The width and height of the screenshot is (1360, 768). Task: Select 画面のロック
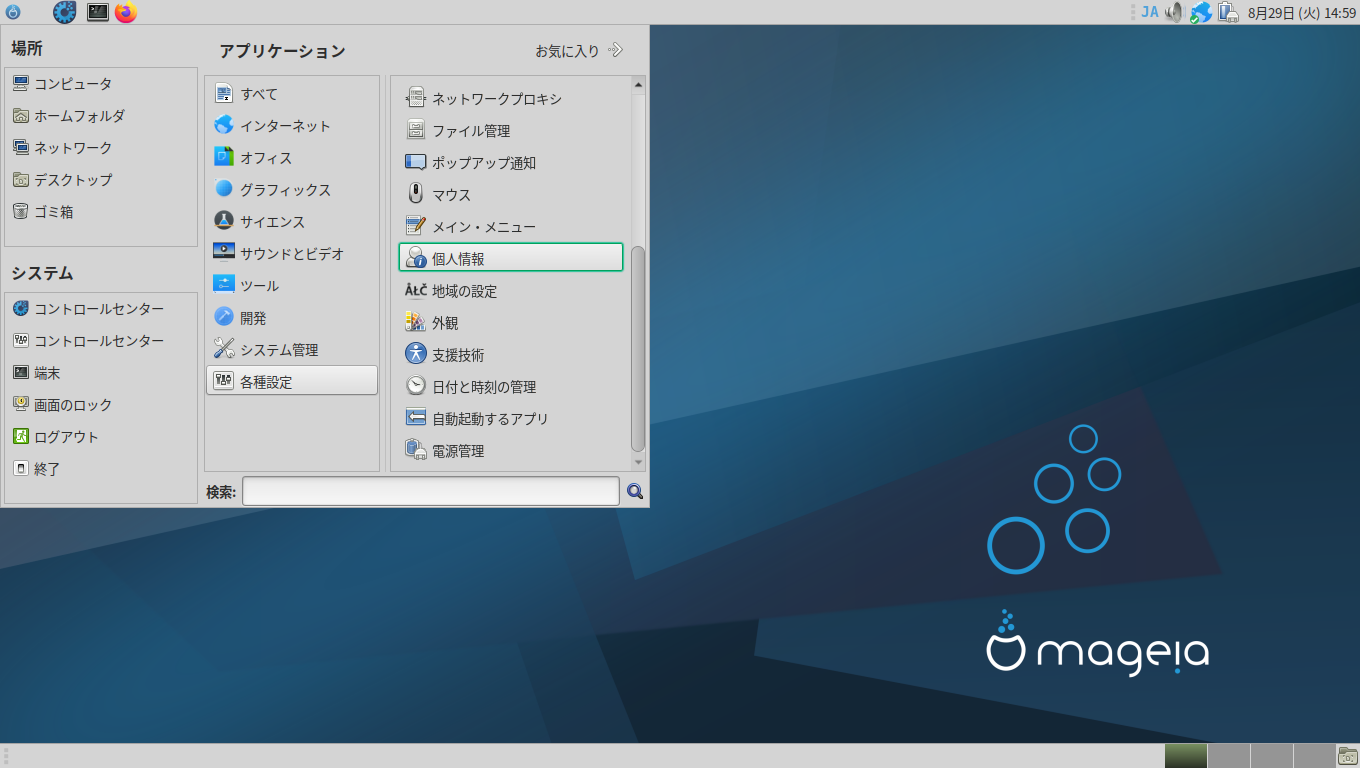tap(100, 405)
